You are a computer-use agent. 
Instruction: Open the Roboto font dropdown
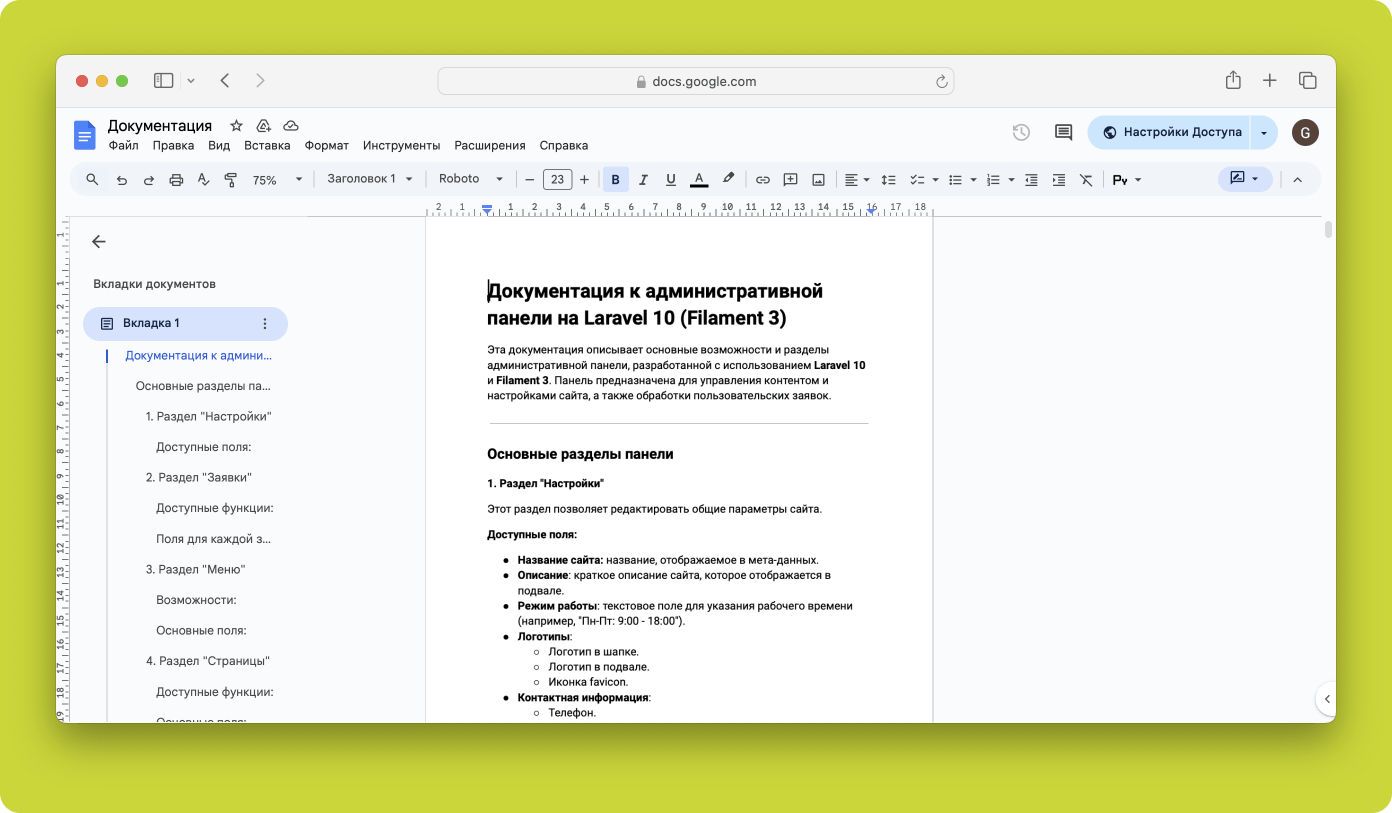[471, 179]
